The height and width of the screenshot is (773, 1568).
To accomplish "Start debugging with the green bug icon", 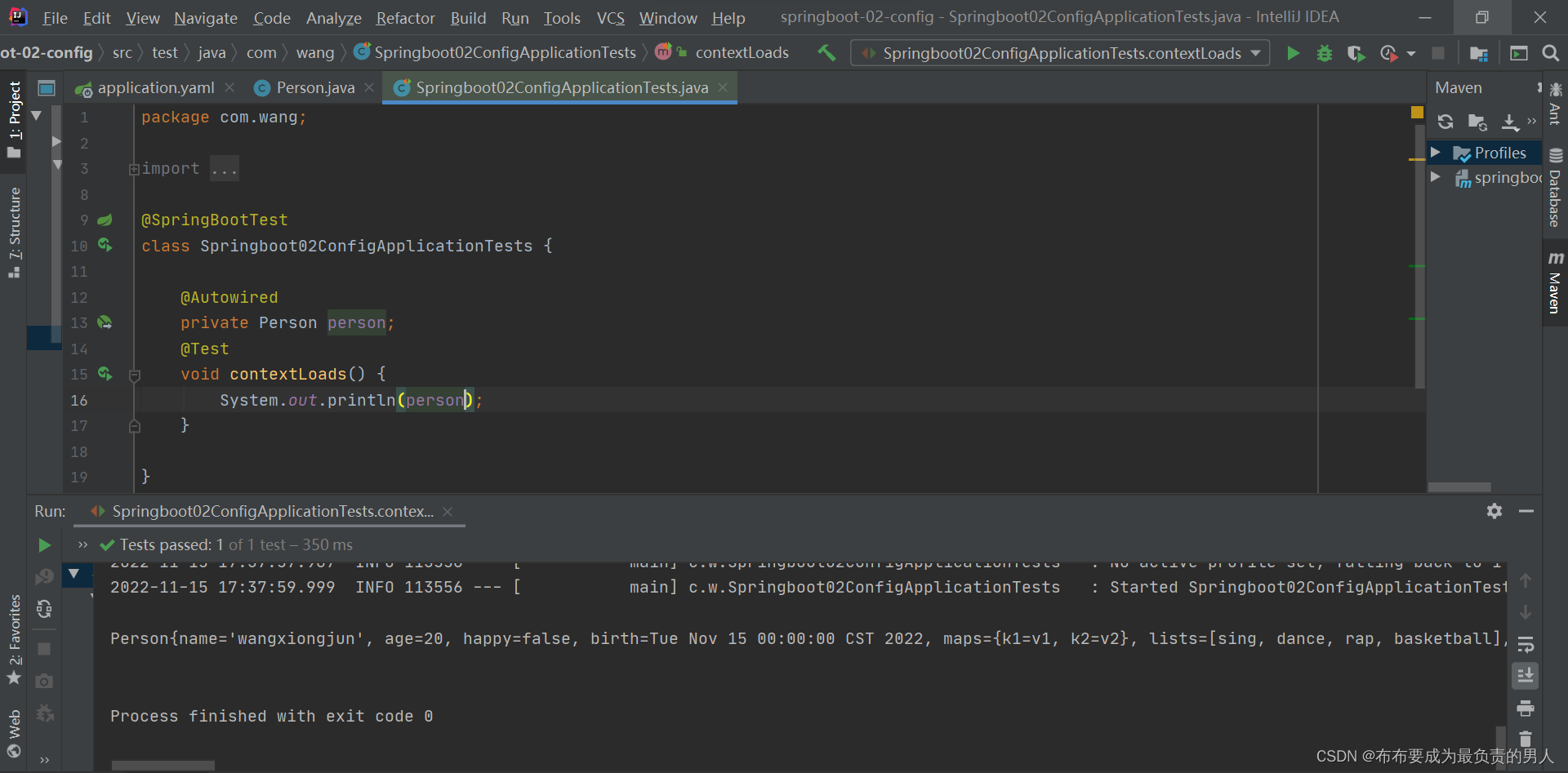I will (1325, 53).
